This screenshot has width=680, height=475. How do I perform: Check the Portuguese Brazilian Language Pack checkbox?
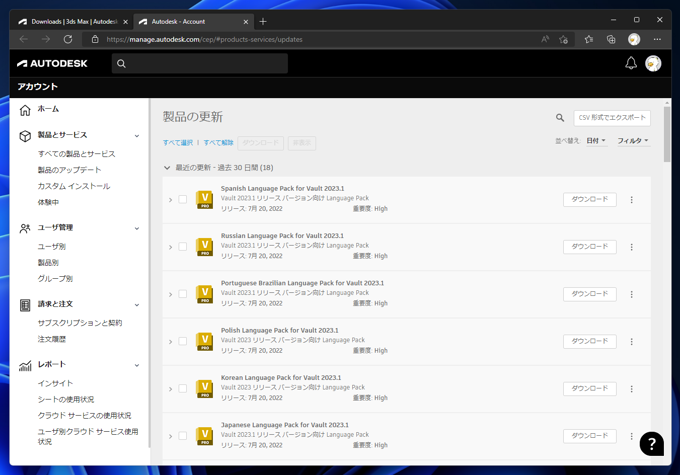tap(183, 294)
